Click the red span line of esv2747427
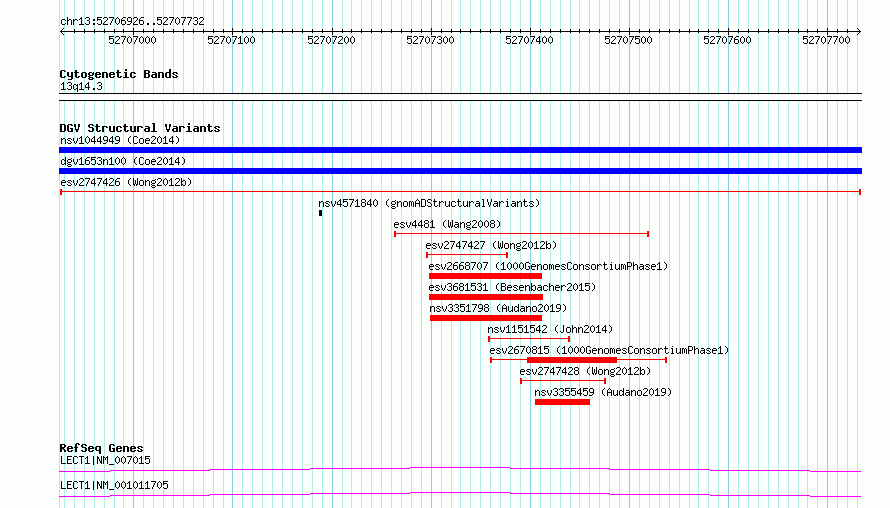The height and width of the screenshot is (508, 890). pyautogui.click(x=467, y=255)
